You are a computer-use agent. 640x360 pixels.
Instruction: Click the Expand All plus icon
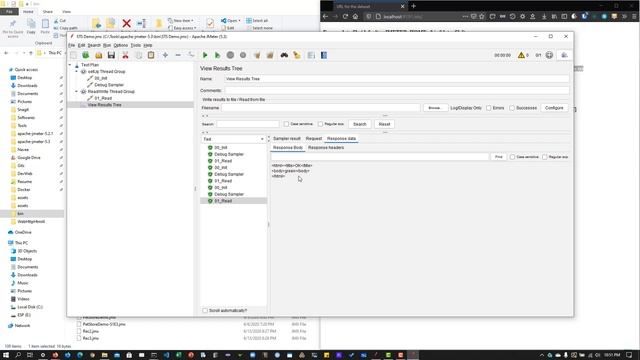[x=165, y=55]
